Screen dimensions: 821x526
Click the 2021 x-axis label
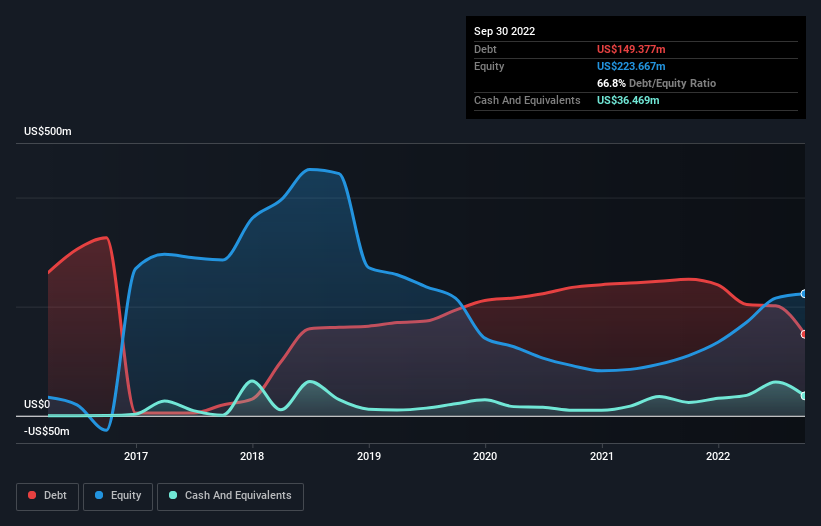[602, 456]
